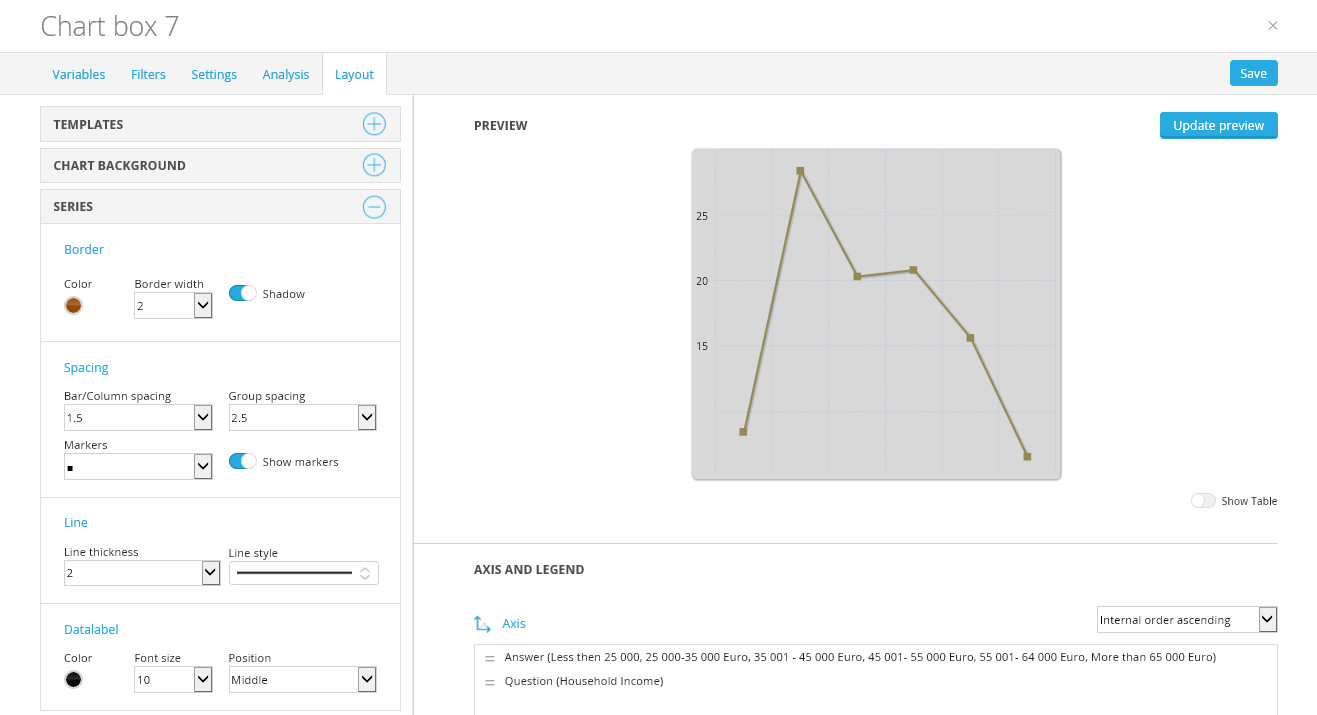The width and height of the screenshot is (1317, 715).
Task: Close the Chart box 7 dialog
Action: click(1273, 26)
